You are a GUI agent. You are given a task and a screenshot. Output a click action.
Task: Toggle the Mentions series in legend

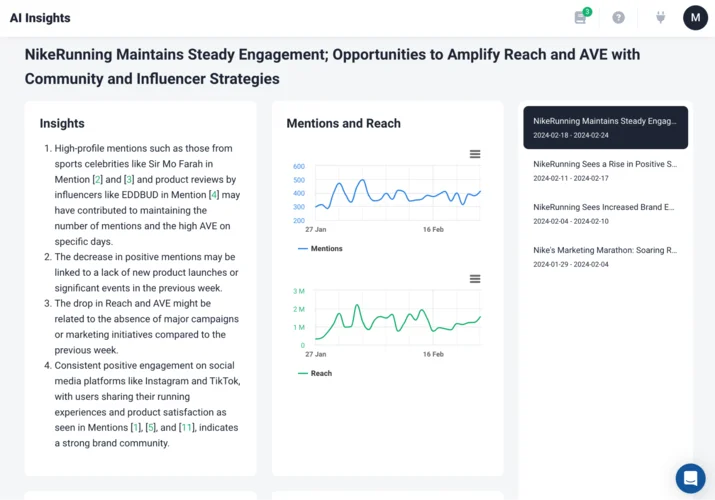coord(320,248)
